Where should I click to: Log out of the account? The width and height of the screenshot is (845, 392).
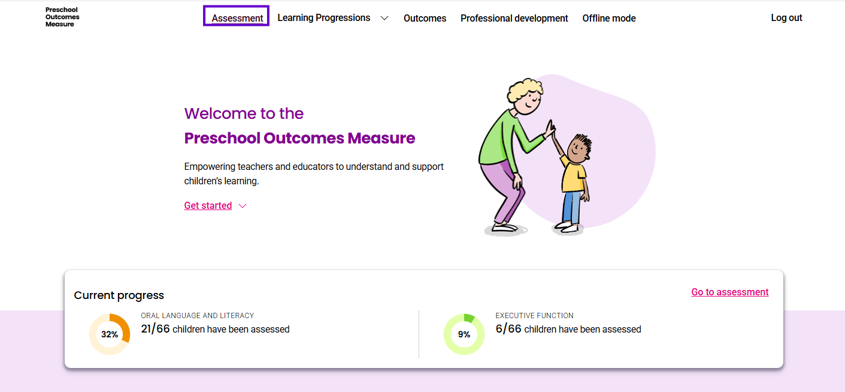[x=786, y=18]
